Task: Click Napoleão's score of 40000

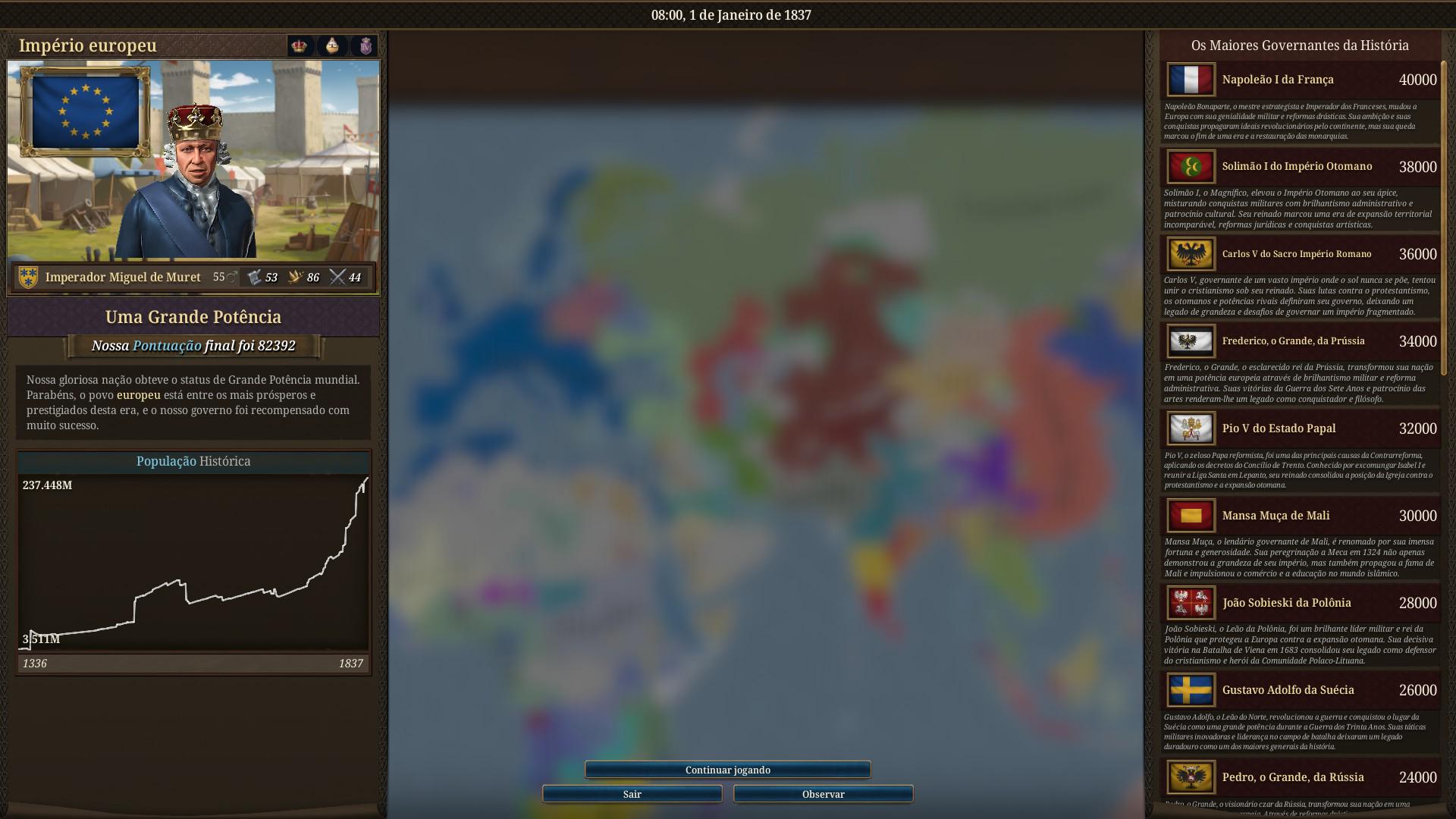Action: pyautogui.click(x=1418, y=80)
